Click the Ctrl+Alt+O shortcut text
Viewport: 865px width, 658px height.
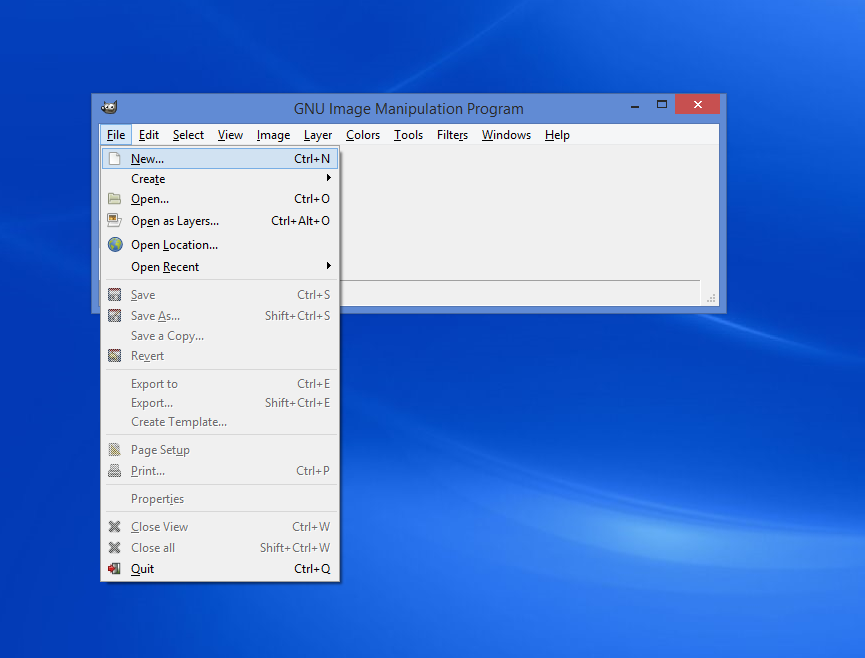pos(300,221)
